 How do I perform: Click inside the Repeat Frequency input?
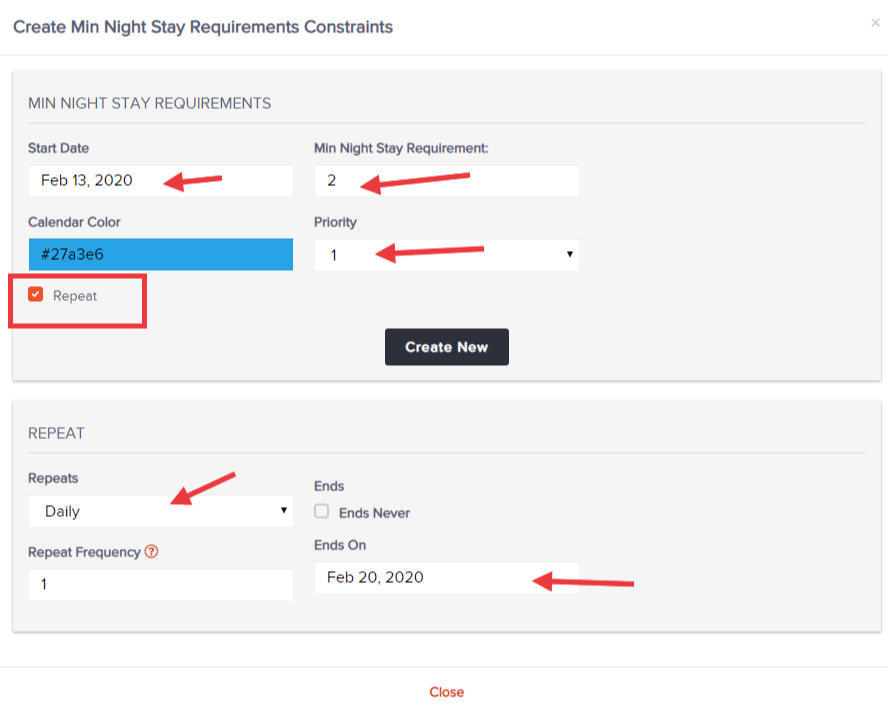pyautogui.click(x=160, y=585)
